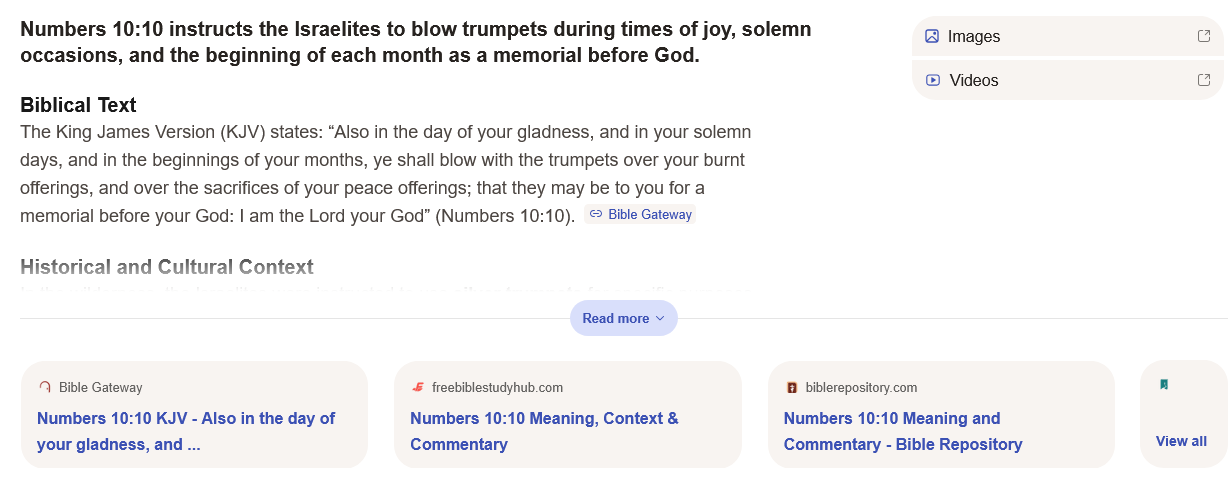Expand the answer with Read more
Viewport: 1228px width, 492px height.
click(x=616, y=318)
